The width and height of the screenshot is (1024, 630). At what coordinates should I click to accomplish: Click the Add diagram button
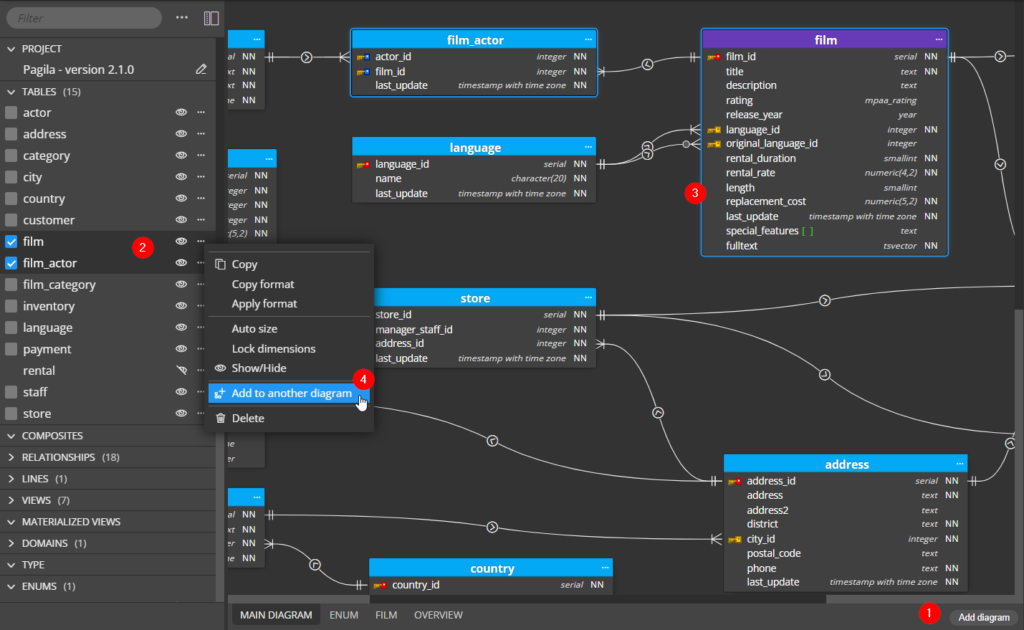(984, 617)
